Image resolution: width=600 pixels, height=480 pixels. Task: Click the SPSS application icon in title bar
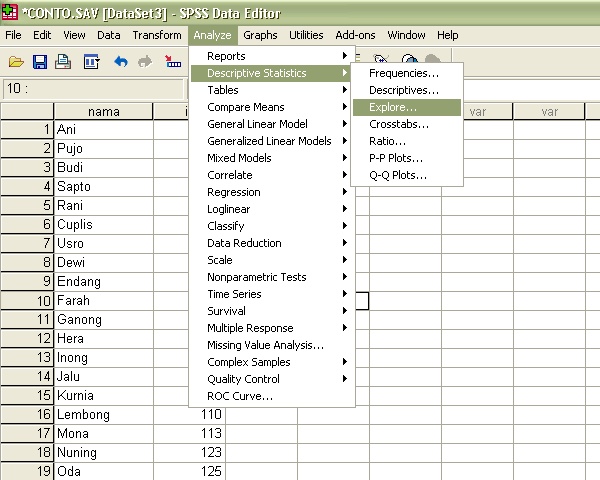[9, 12]
